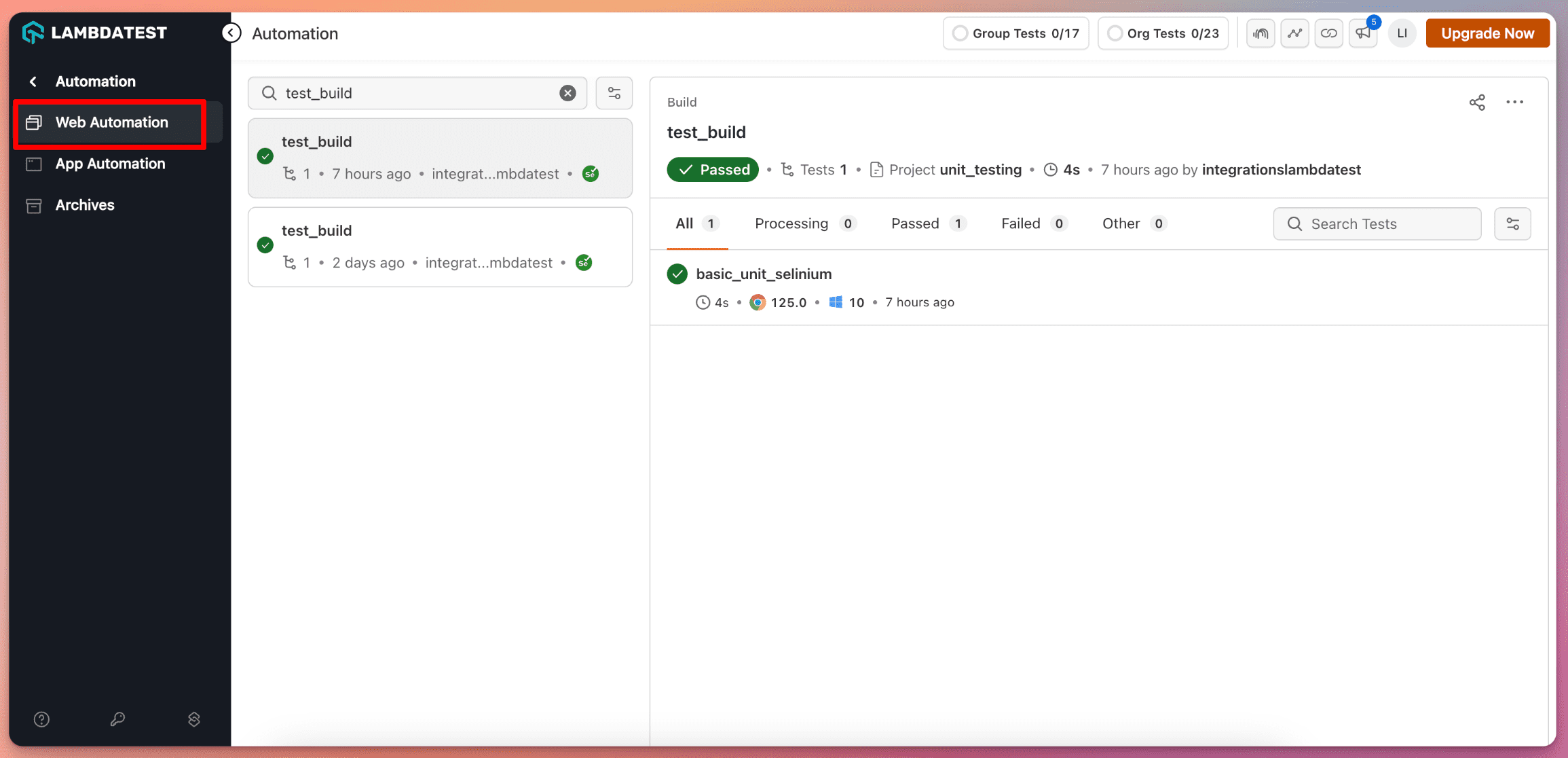
Task: Select the Failed tab in build details
Action: click(x=1021, y=223)
